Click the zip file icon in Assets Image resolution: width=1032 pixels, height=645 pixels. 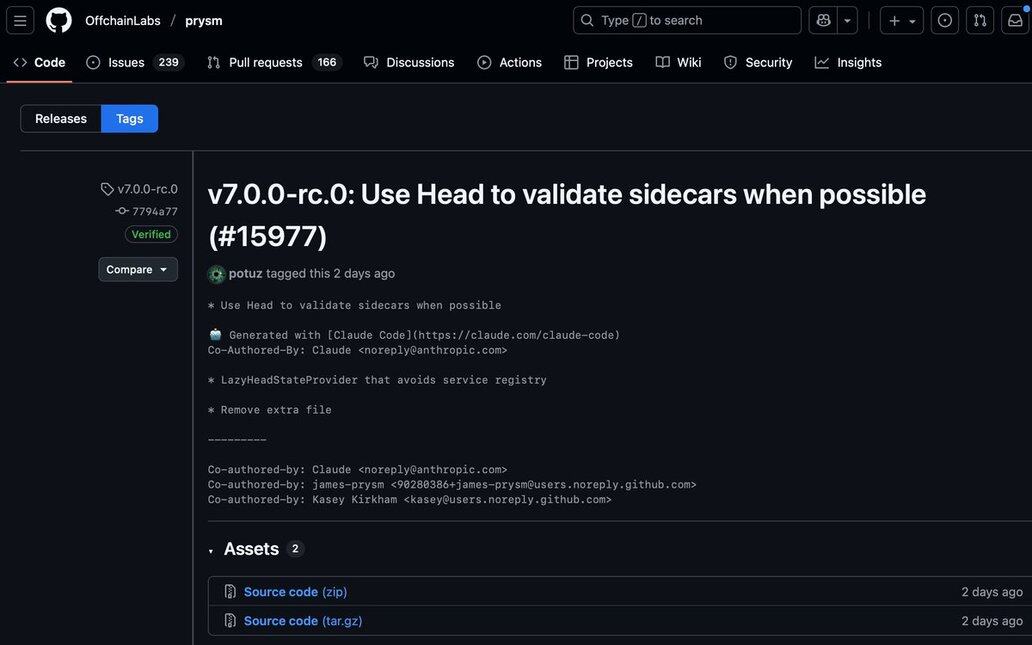[x=230, y=592]
